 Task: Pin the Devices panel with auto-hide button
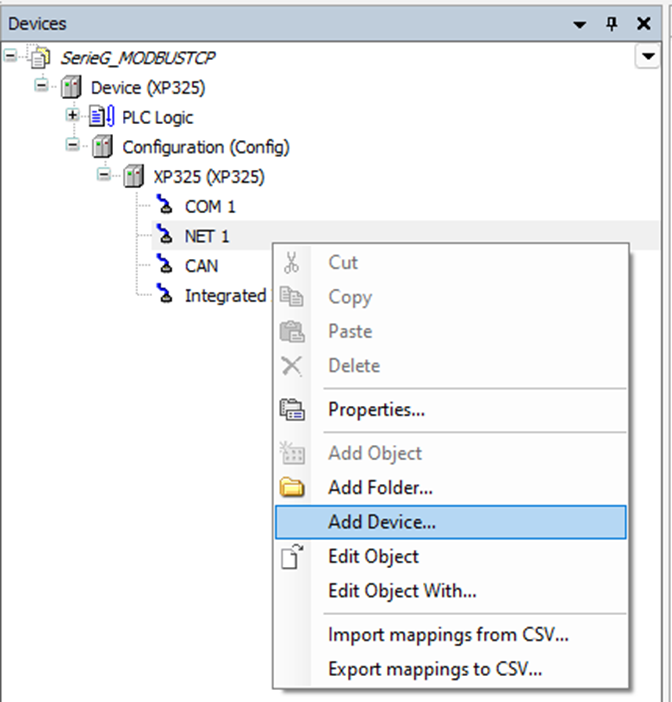(x=612, y=24)
